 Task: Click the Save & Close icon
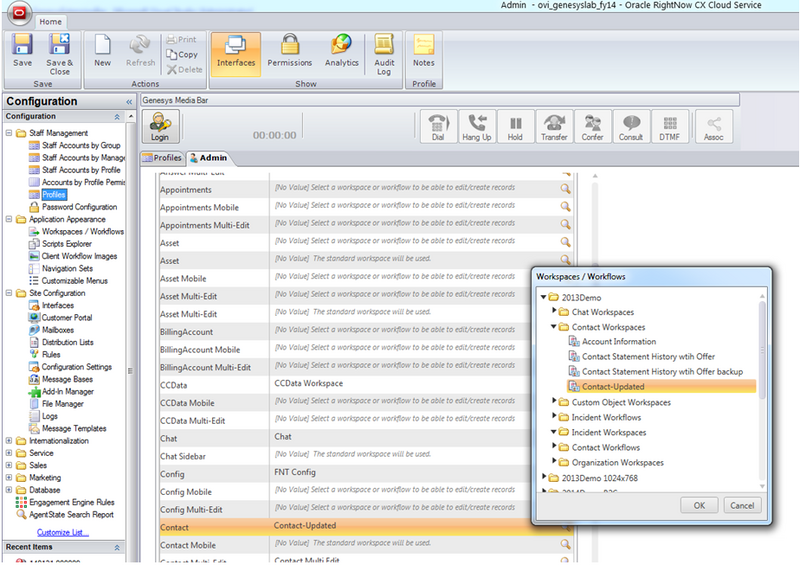pyautogui.click(x=59, y=54)
